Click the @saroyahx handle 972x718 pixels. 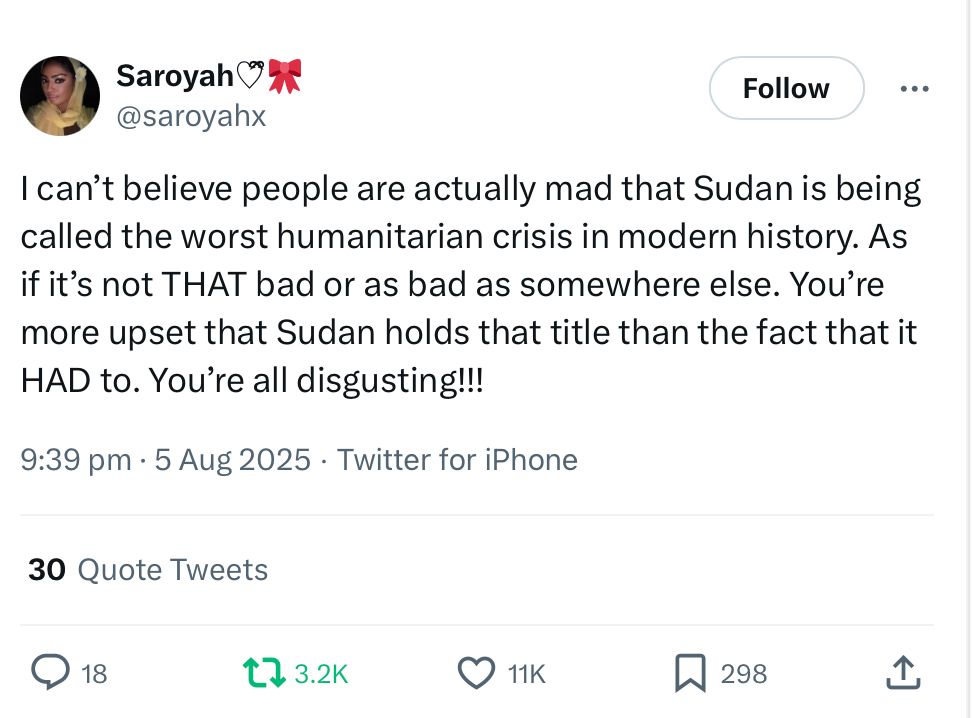191,115
